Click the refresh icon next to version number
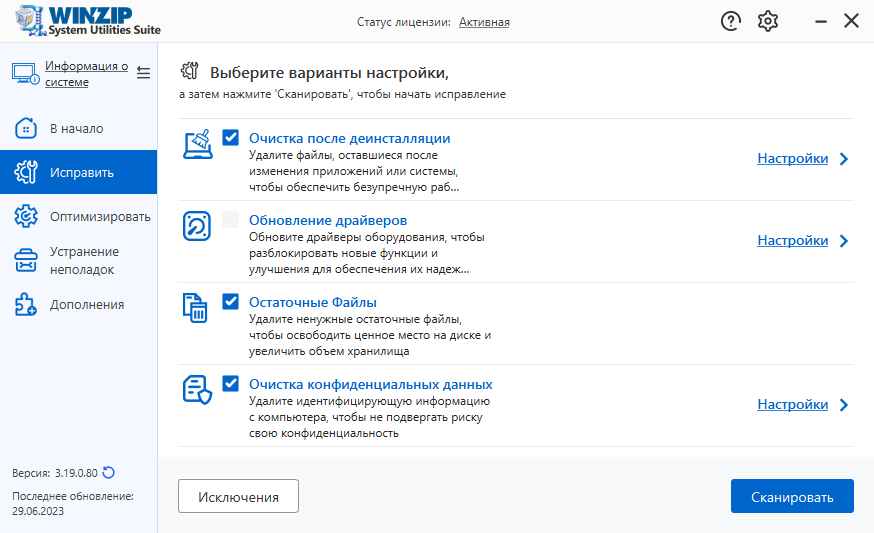The width and height of the screenshot is (874, 533). pyautogui.click(x=109, y=473)
